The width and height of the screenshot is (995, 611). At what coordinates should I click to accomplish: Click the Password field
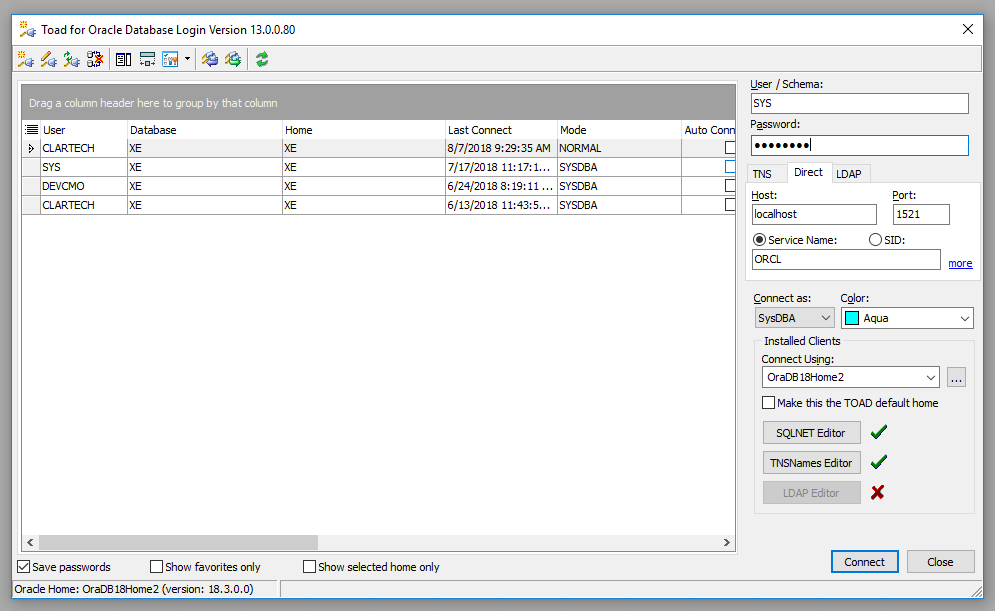point(859,145)
